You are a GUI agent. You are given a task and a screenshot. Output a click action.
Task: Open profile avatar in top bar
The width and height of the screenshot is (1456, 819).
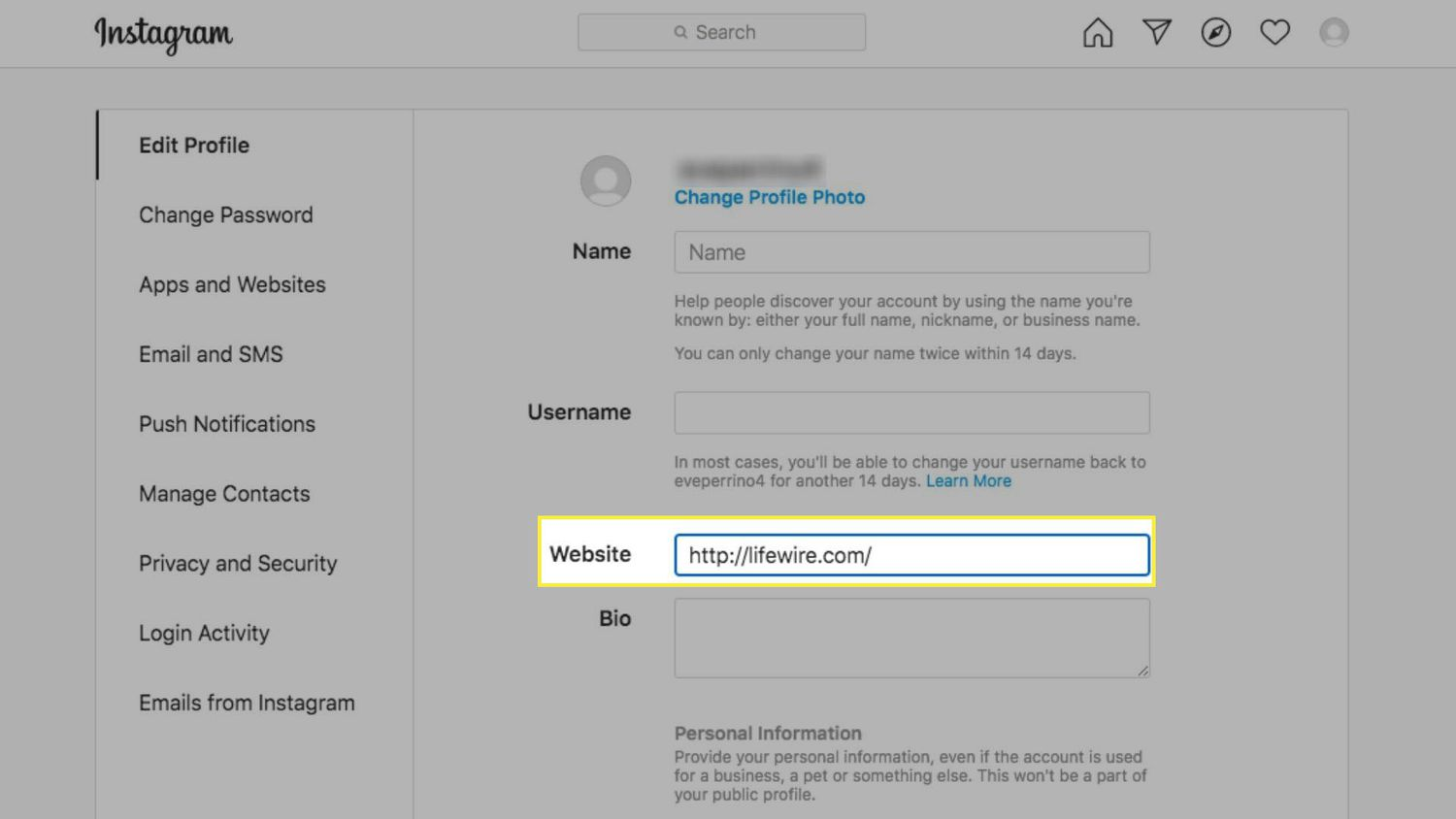click(1334, 33)
